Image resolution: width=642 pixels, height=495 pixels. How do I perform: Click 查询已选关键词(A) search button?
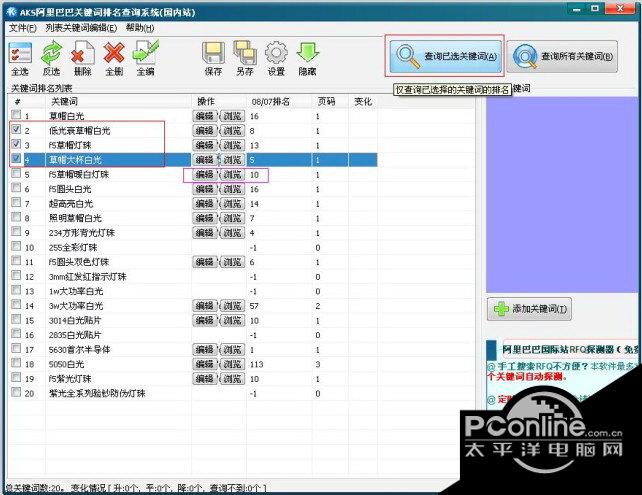point(445,56)
